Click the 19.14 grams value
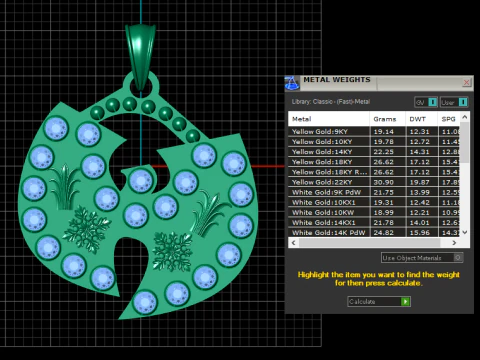The width and height of the screenshot is (480, 360). coord(384,132)
